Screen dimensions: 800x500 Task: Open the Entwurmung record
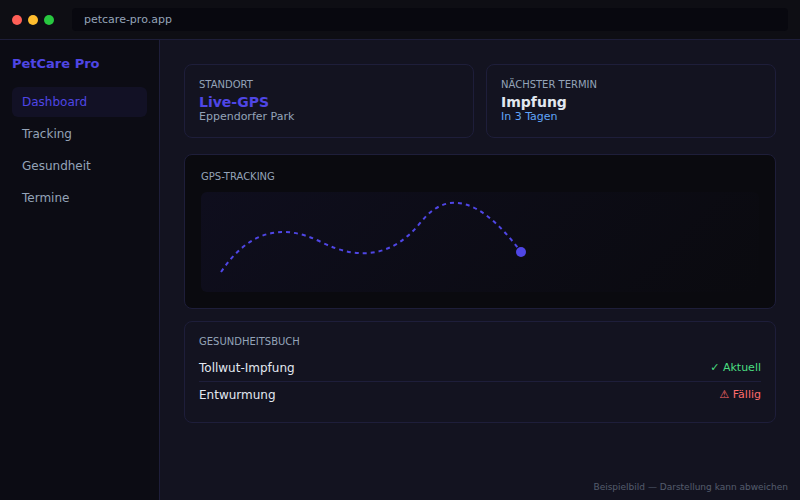237,395
